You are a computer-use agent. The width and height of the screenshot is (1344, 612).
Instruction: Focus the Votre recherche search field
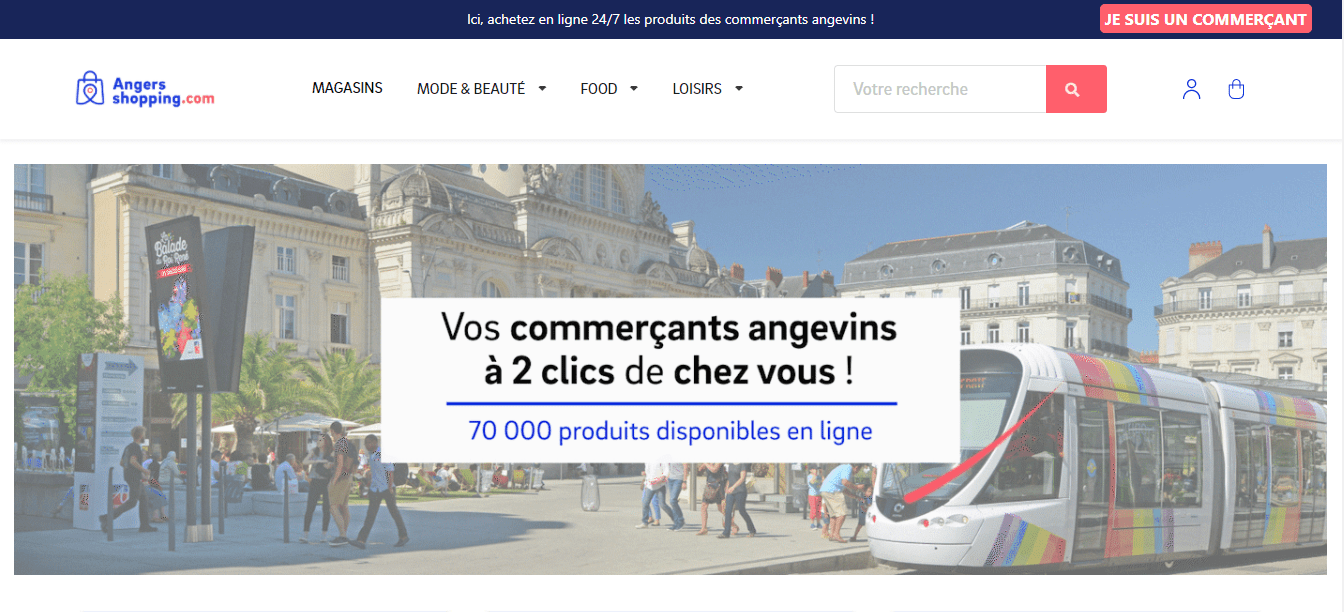940,89
